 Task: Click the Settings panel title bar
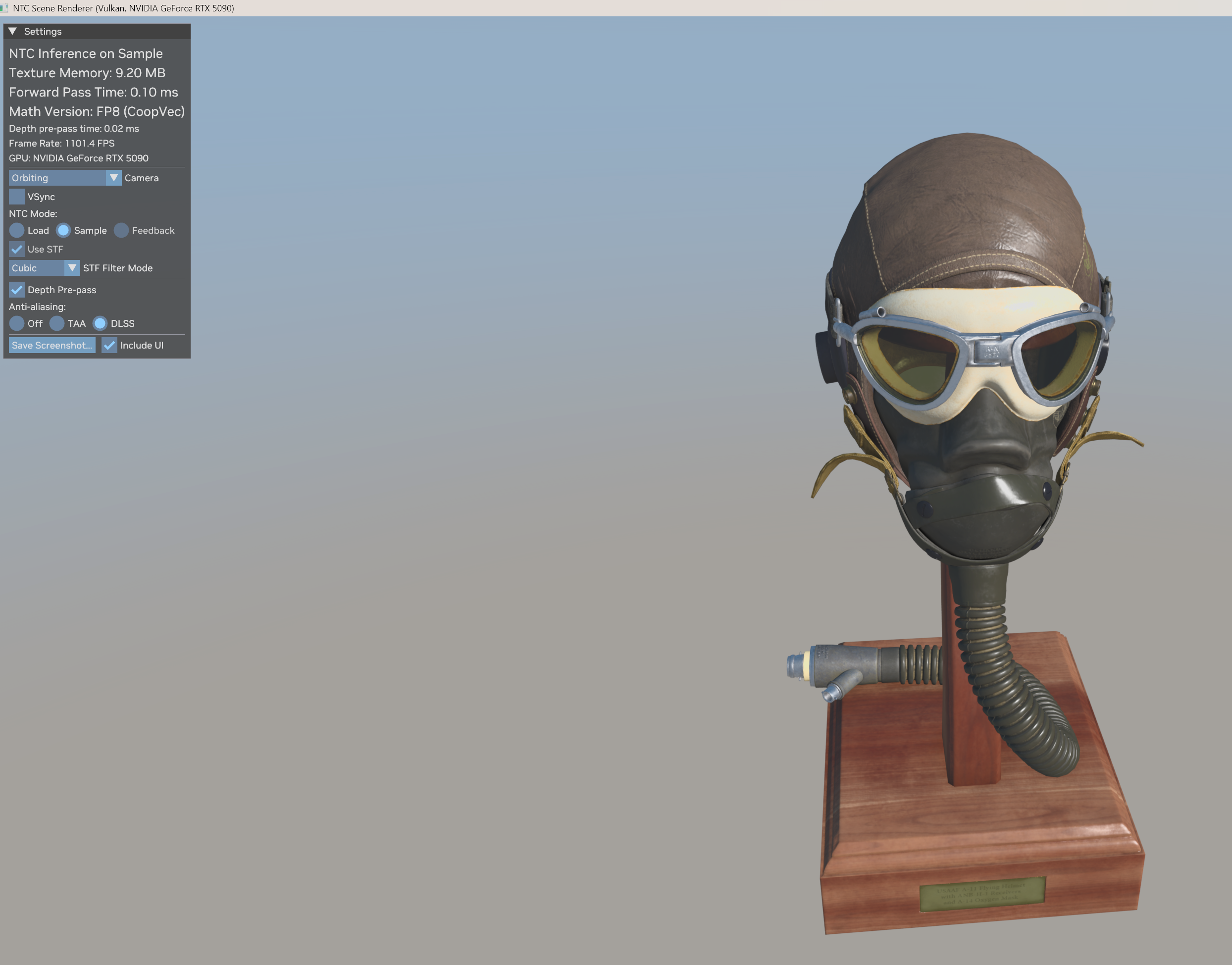(x=97, y=31)
